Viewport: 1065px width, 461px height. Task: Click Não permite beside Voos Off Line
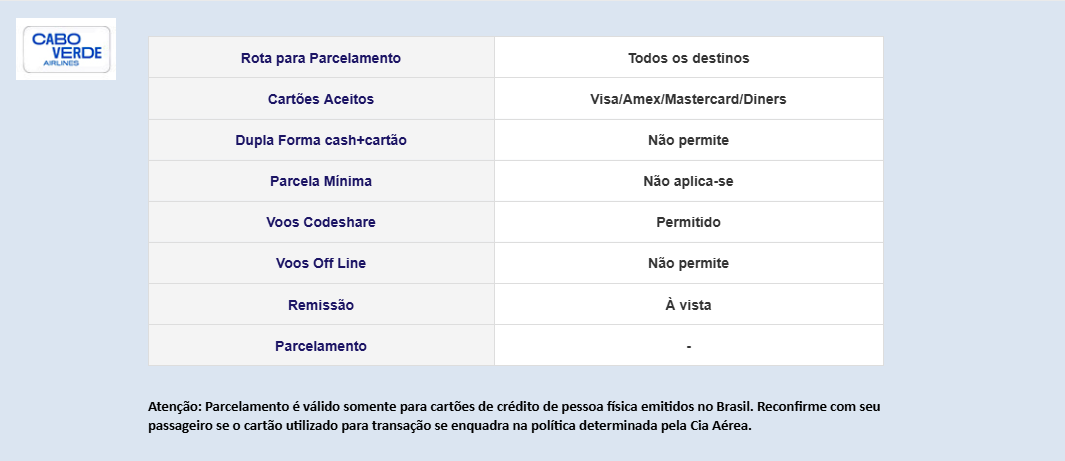pyautogui.click(x=689, y=263)
